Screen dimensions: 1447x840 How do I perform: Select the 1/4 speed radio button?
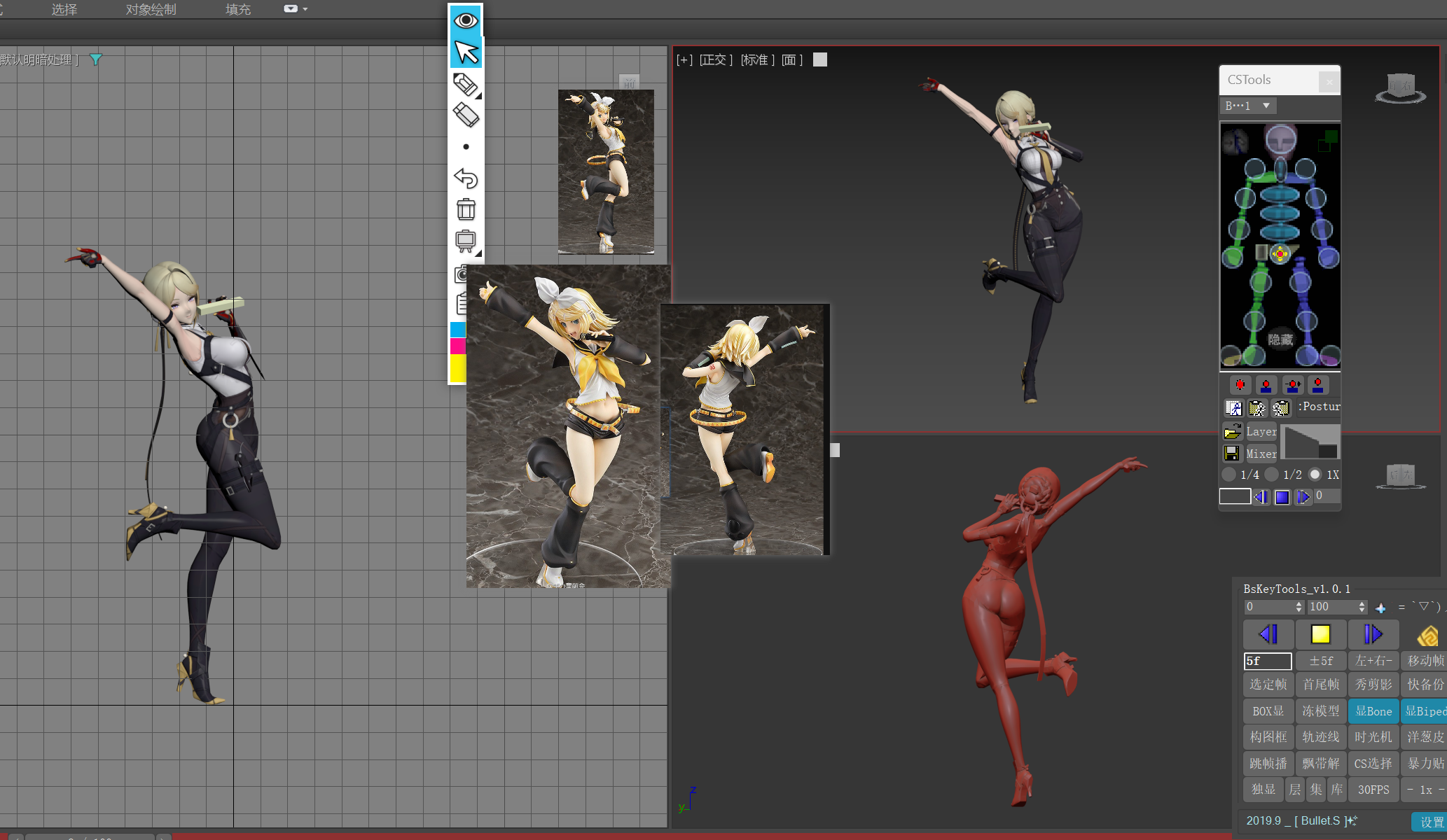[1229, 475]
